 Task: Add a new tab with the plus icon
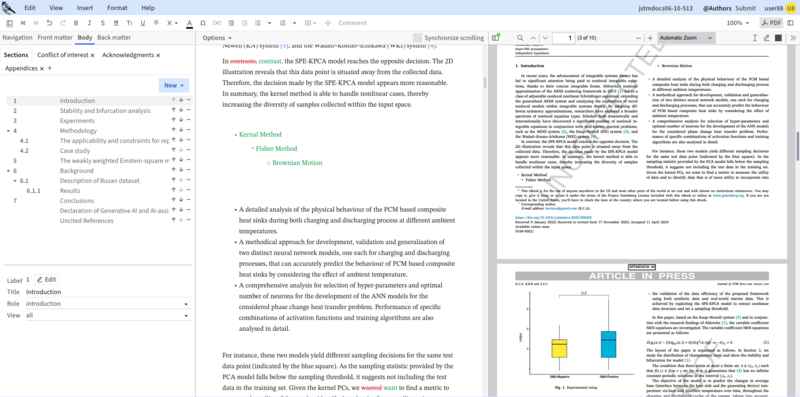point(50,68)
